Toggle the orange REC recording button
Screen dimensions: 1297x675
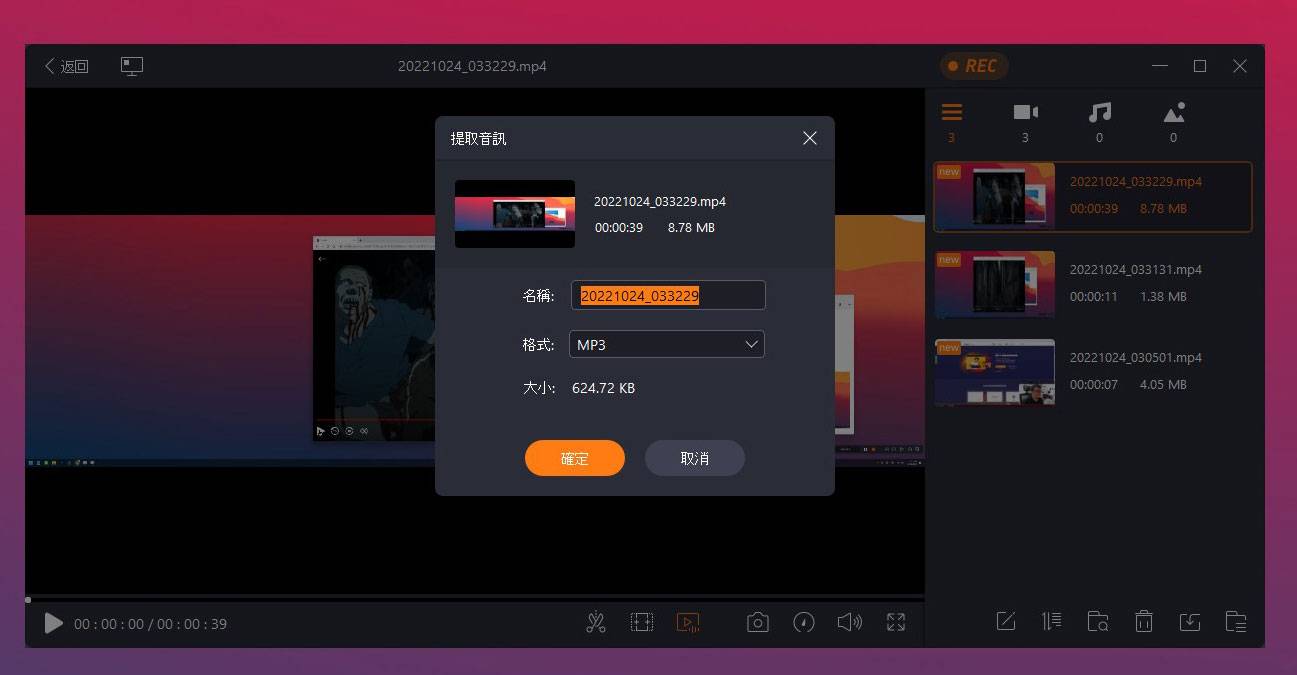pyautogui.click(x=973, y=66)
